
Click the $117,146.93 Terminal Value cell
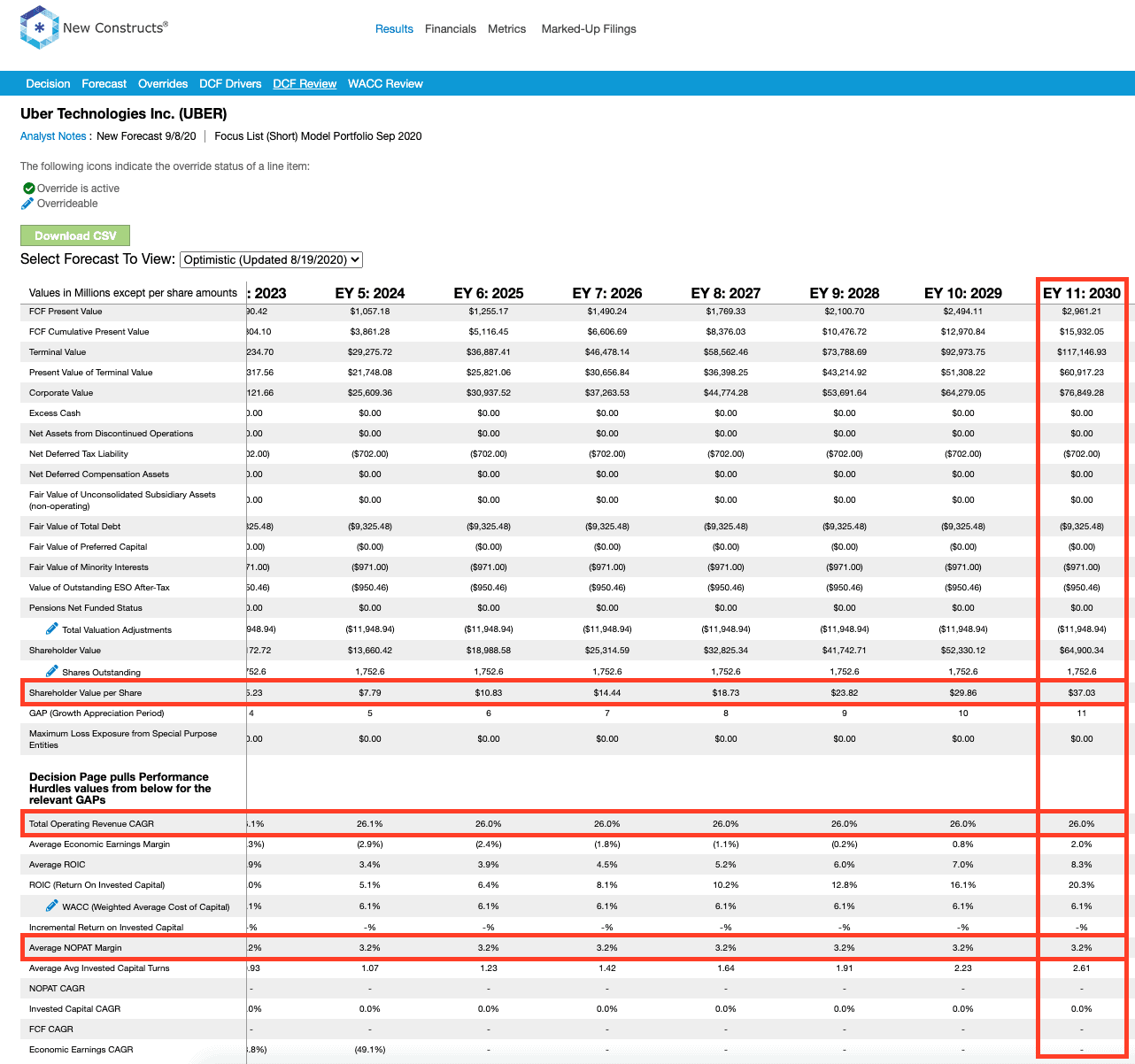point(1082,351)
